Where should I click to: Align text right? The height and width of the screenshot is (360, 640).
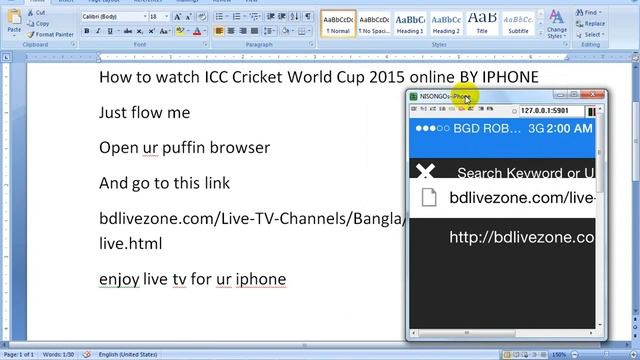pos(243,31)
